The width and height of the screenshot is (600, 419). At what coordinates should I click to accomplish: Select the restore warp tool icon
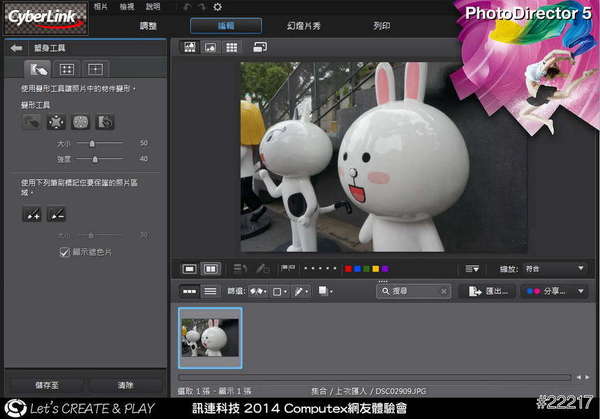104,122
